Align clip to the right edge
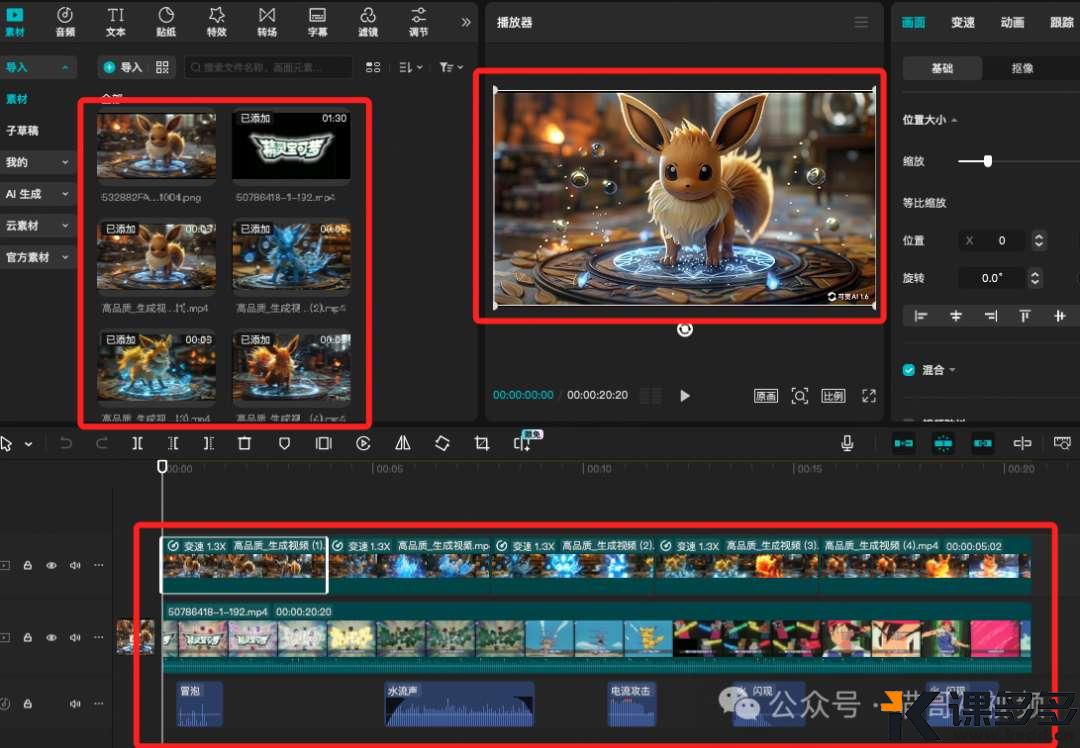Image resolution: width=1080 pixels, height=748 pixels. coord(990,316)
